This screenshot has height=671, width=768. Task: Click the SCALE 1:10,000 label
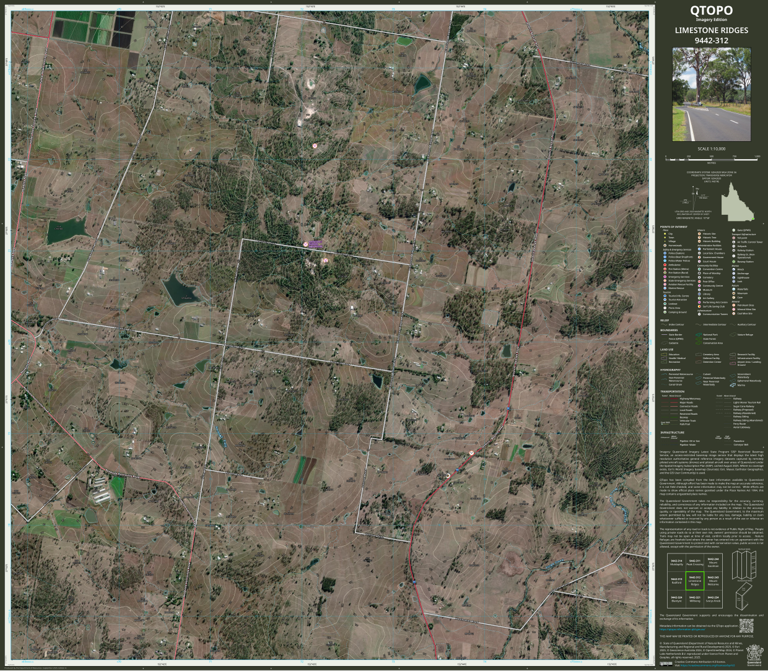pos(711,149)
